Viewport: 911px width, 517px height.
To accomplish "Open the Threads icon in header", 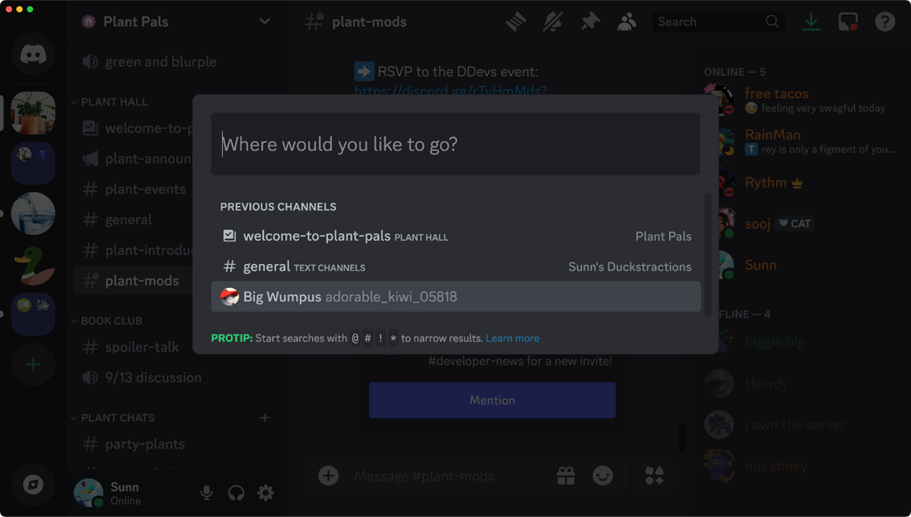I will pyautogui.click(x=516, y=22).
